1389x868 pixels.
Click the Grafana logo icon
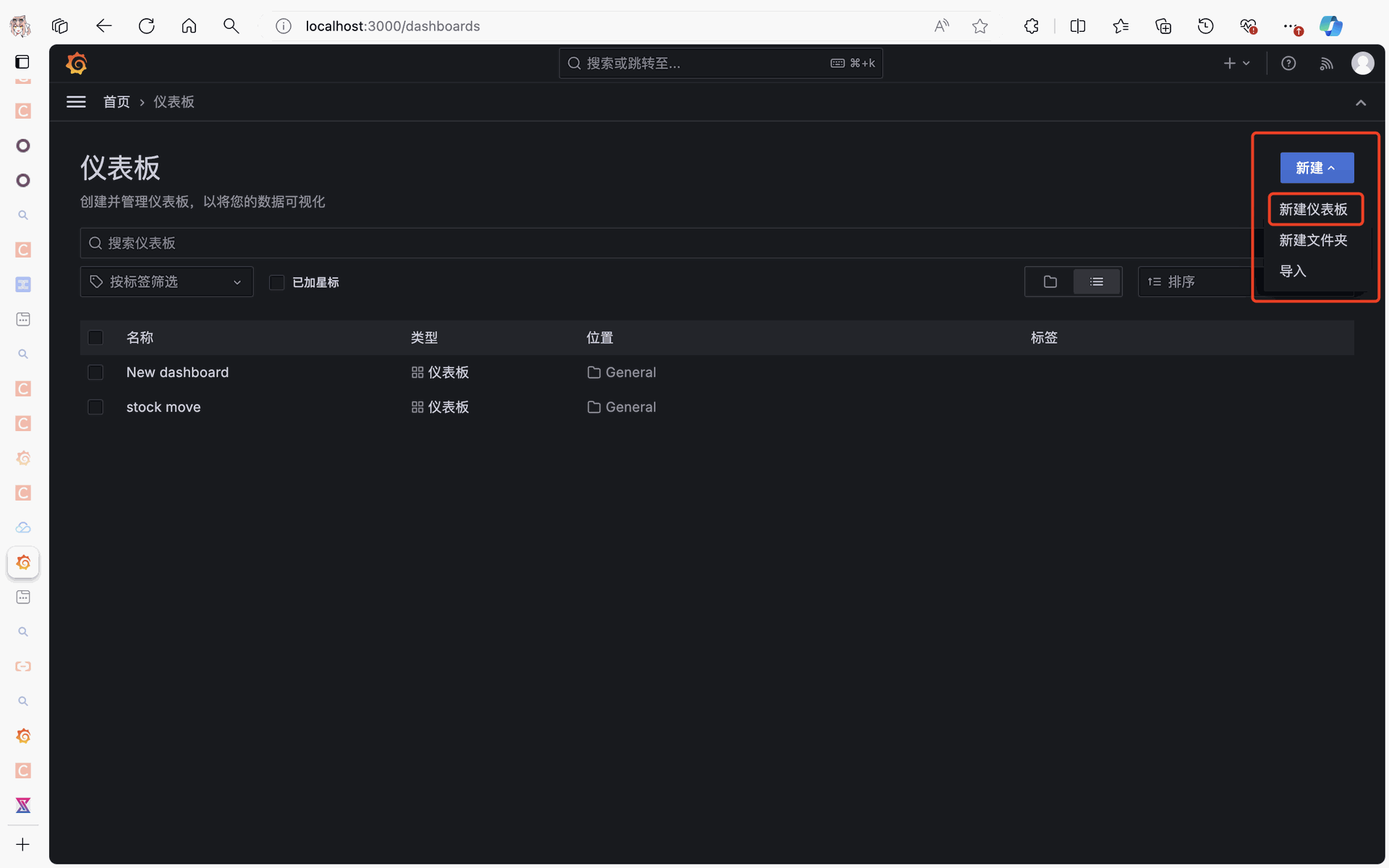pos(77,64)
